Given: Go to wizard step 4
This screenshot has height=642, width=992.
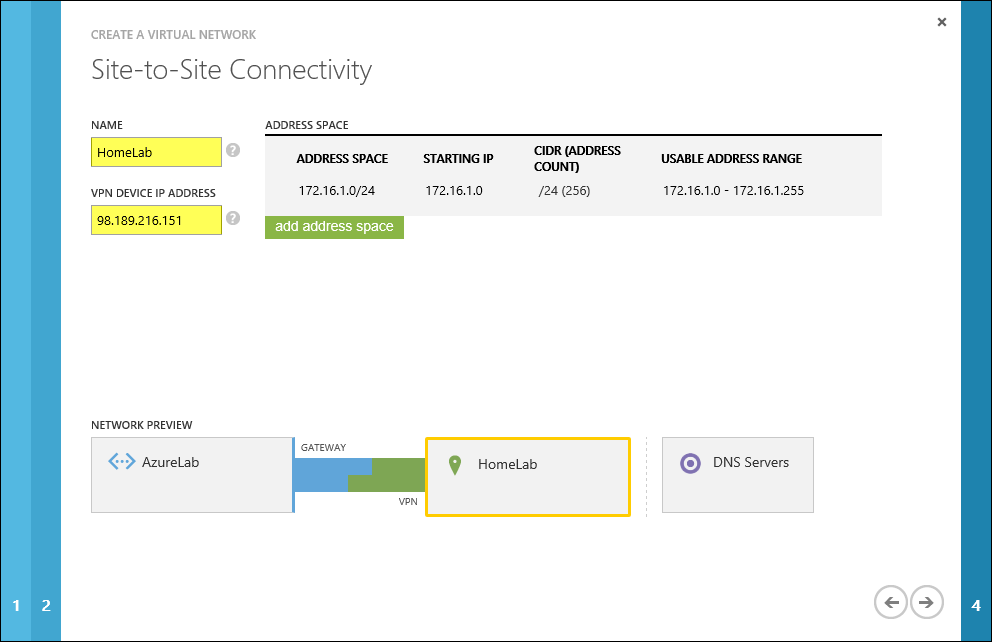Looking at the screenshot, I should [975, 605].
